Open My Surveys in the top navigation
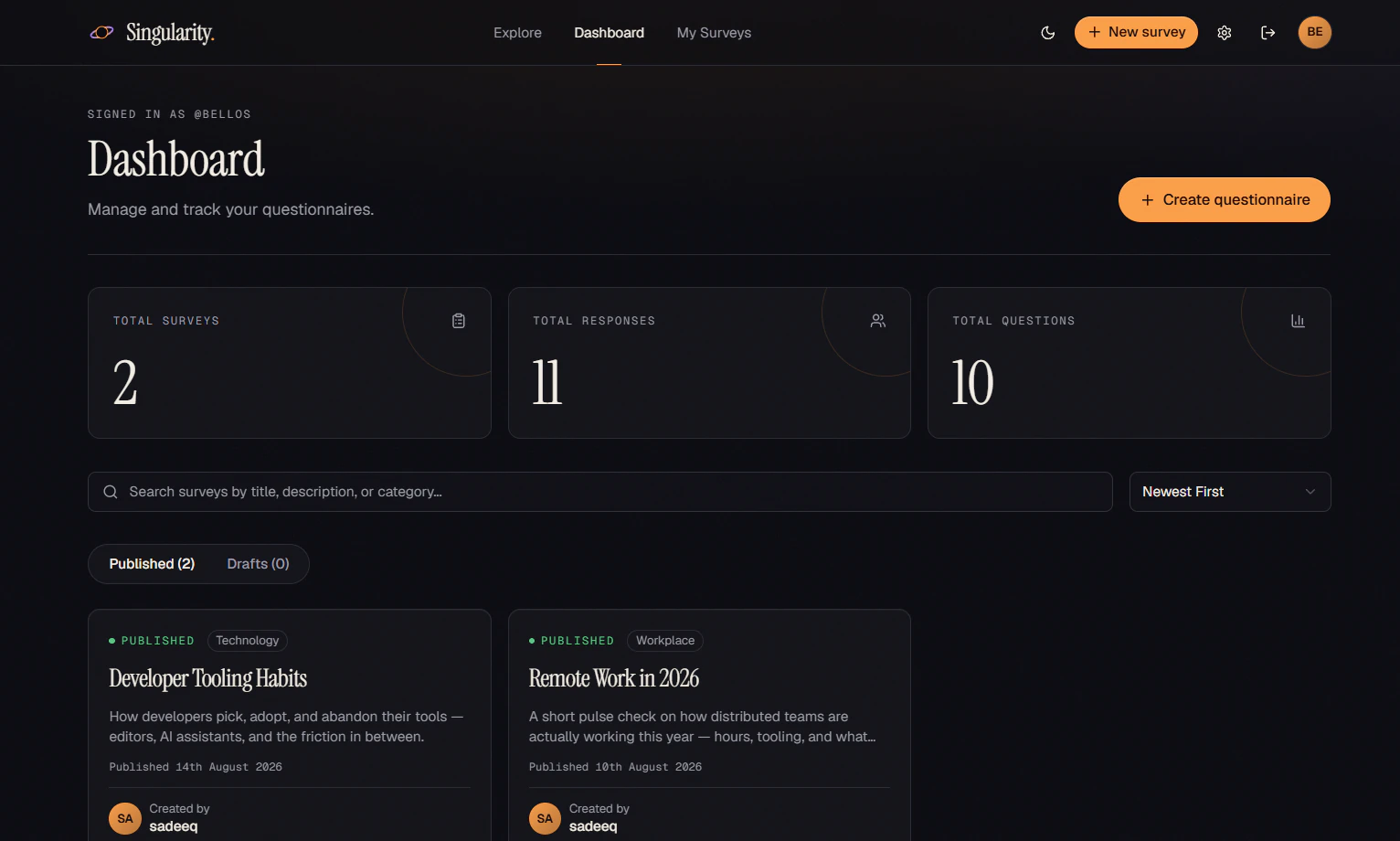This screenshot has height=841, width=1400. pos(714,33)
